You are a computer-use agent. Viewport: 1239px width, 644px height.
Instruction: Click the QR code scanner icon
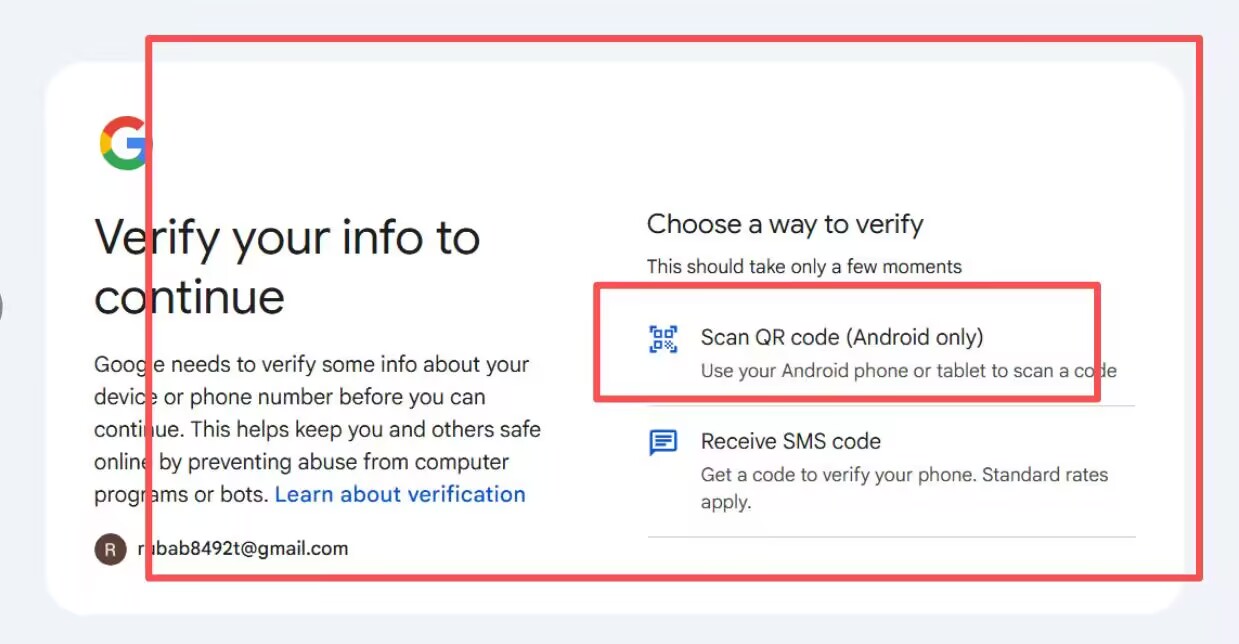coord(663,339)
